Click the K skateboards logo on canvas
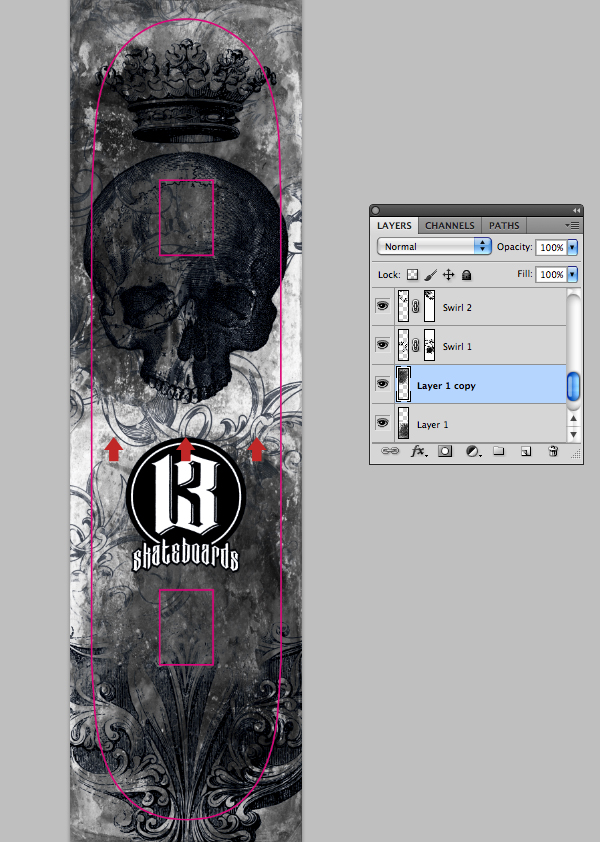600x842 pixels. click(186, 505)
